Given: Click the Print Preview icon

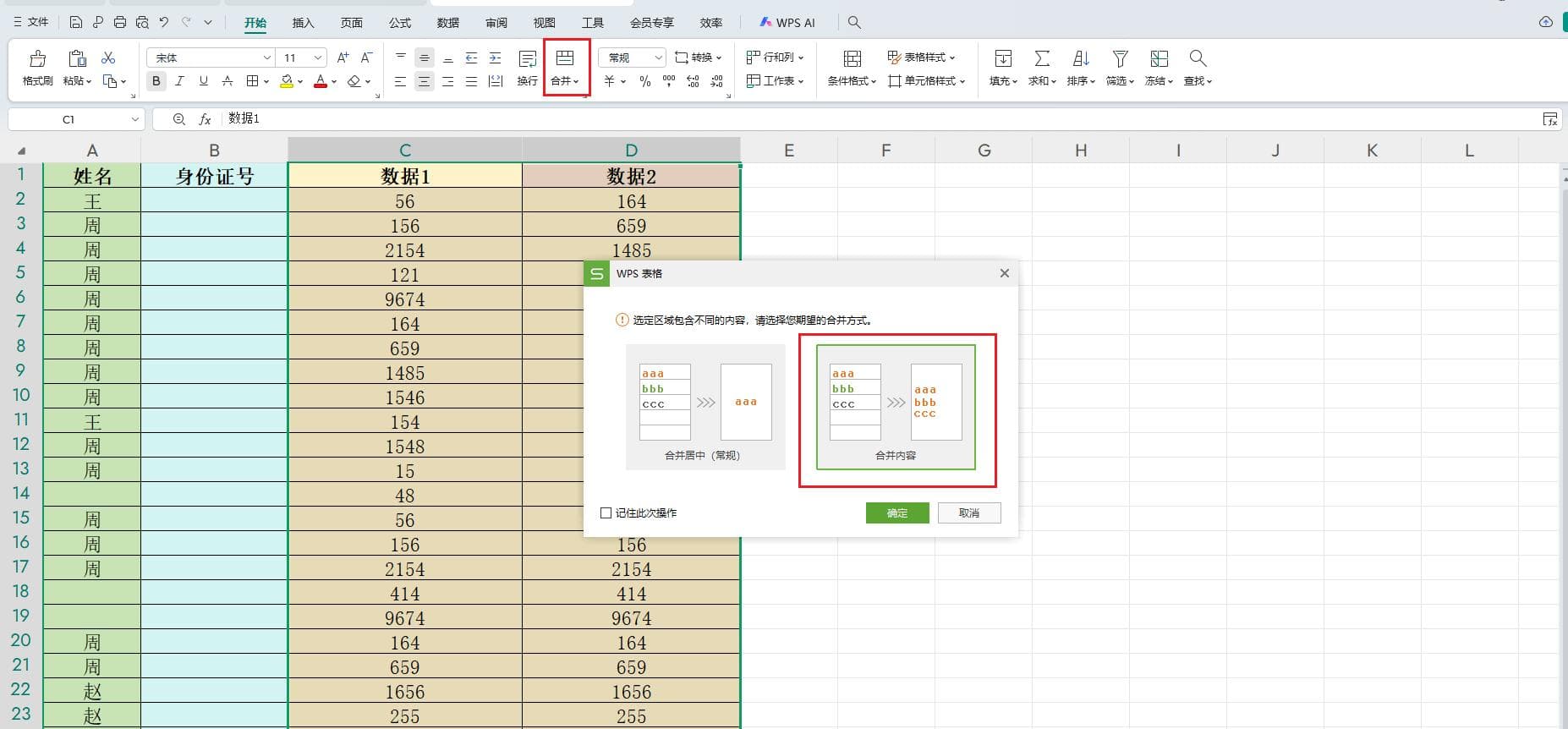Looking at the screenshot, I should coord(142,23).
